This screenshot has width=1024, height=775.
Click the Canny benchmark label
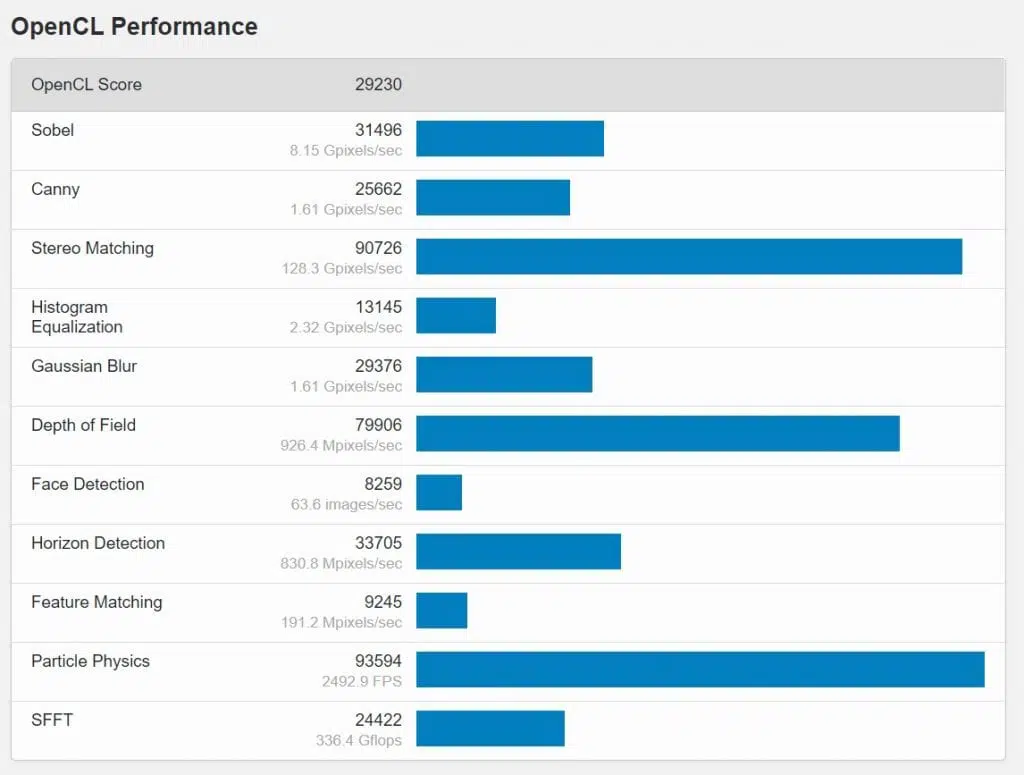click(x=56, y=189)
